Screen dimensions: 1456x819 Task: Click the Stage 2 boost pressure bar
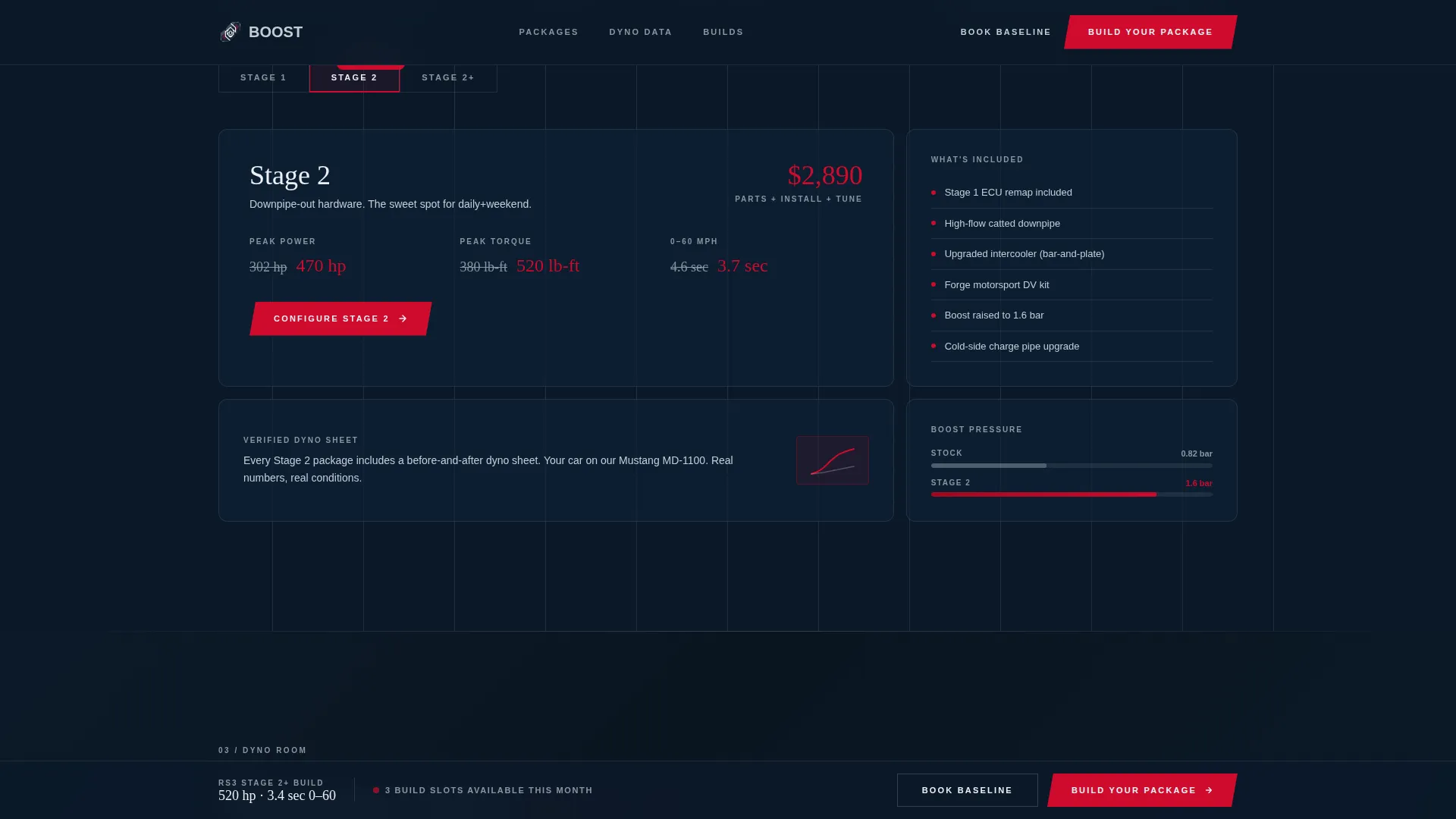(1072, 494)
